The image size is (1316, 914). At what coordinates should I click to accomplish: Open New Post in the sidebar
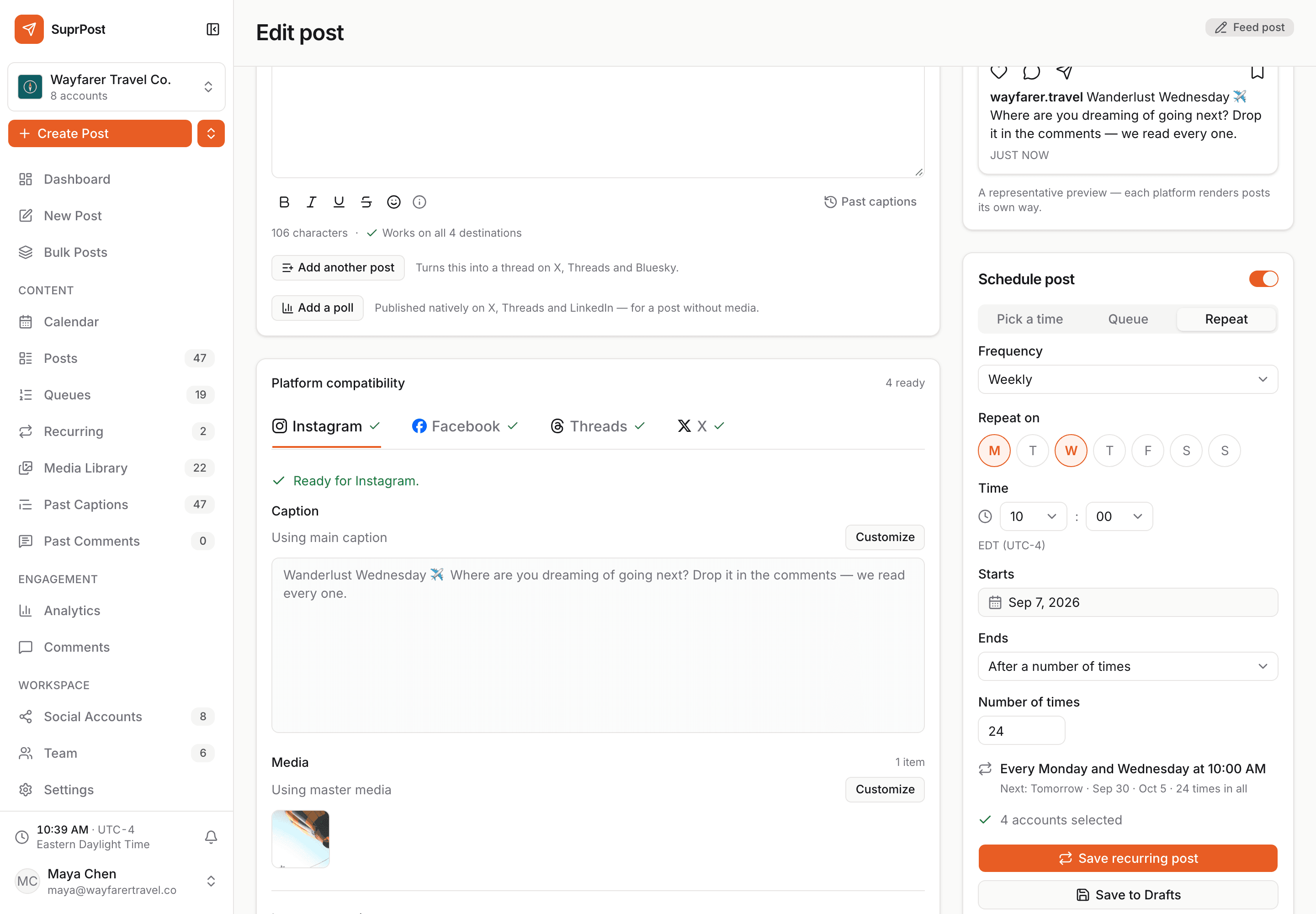117,216
